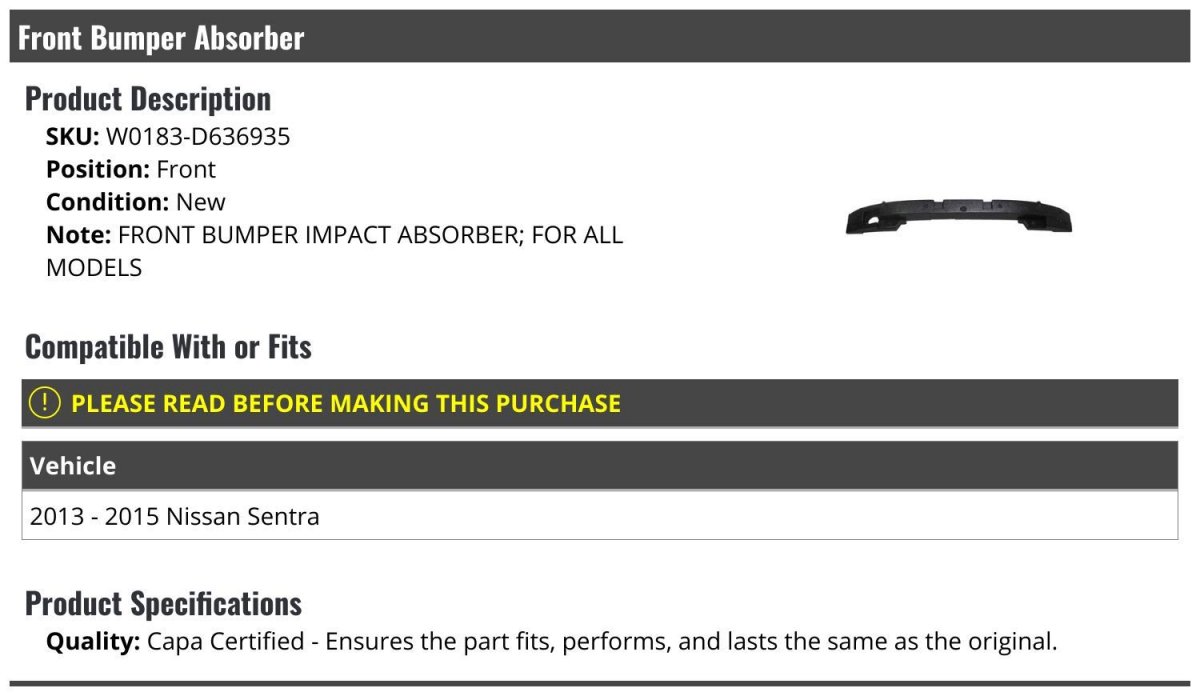Select the Front Bumper Absorber title bar
This screenshot has width=1200, height=696.
click(x=600, y=37)
